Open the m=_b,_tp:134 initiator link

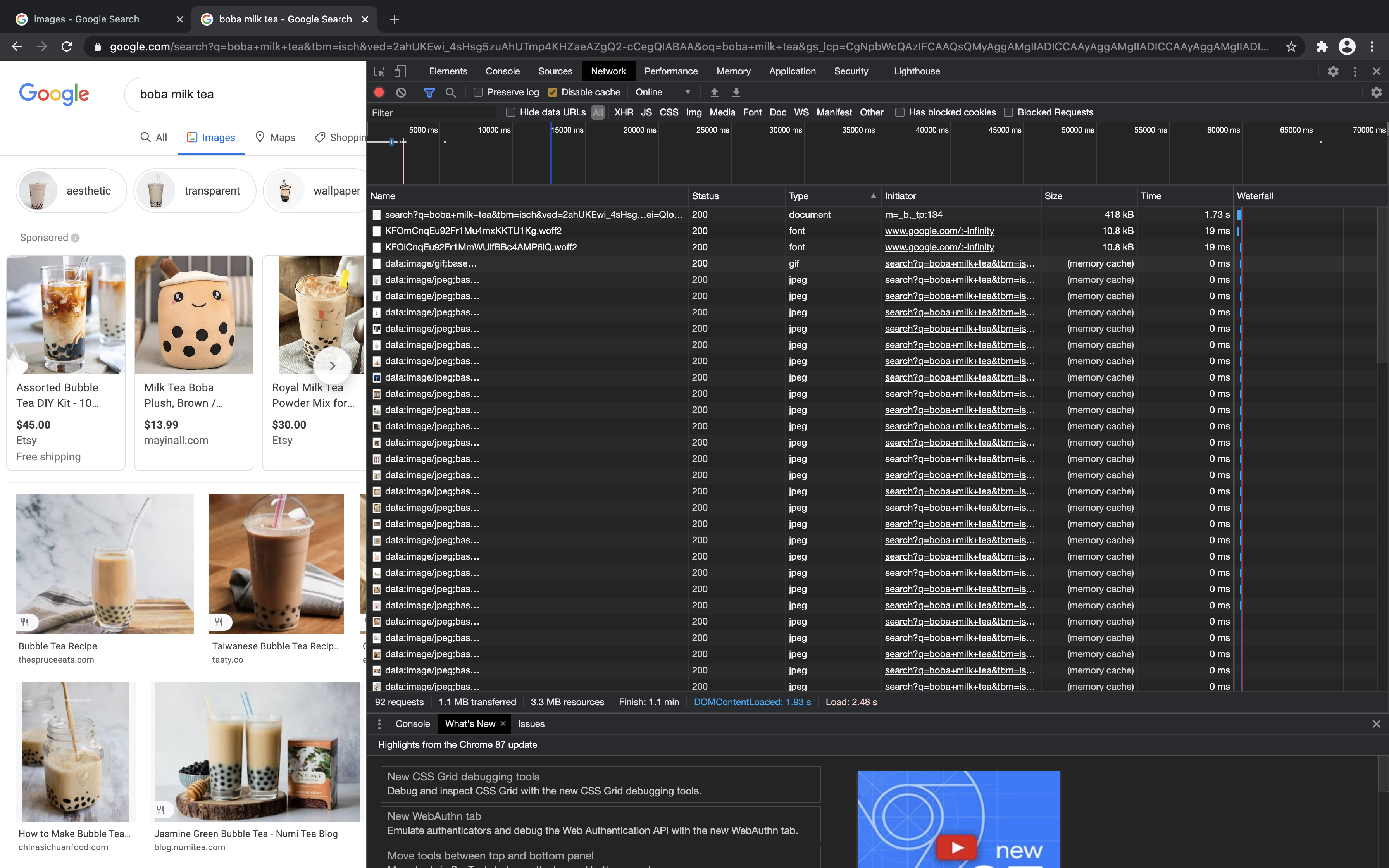pos(913,215)
